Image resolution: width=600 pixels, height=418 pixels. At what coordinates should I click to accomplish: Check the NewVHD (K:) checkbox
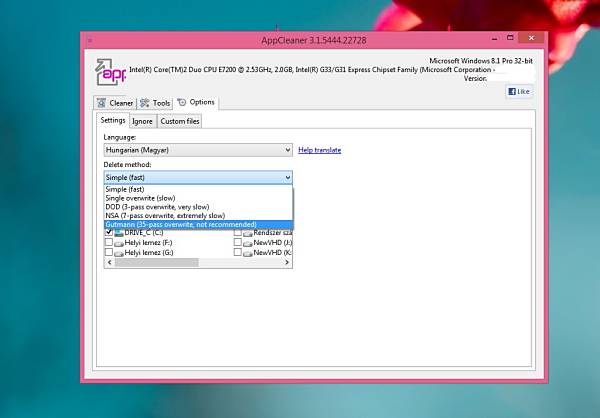pos(238,252)
